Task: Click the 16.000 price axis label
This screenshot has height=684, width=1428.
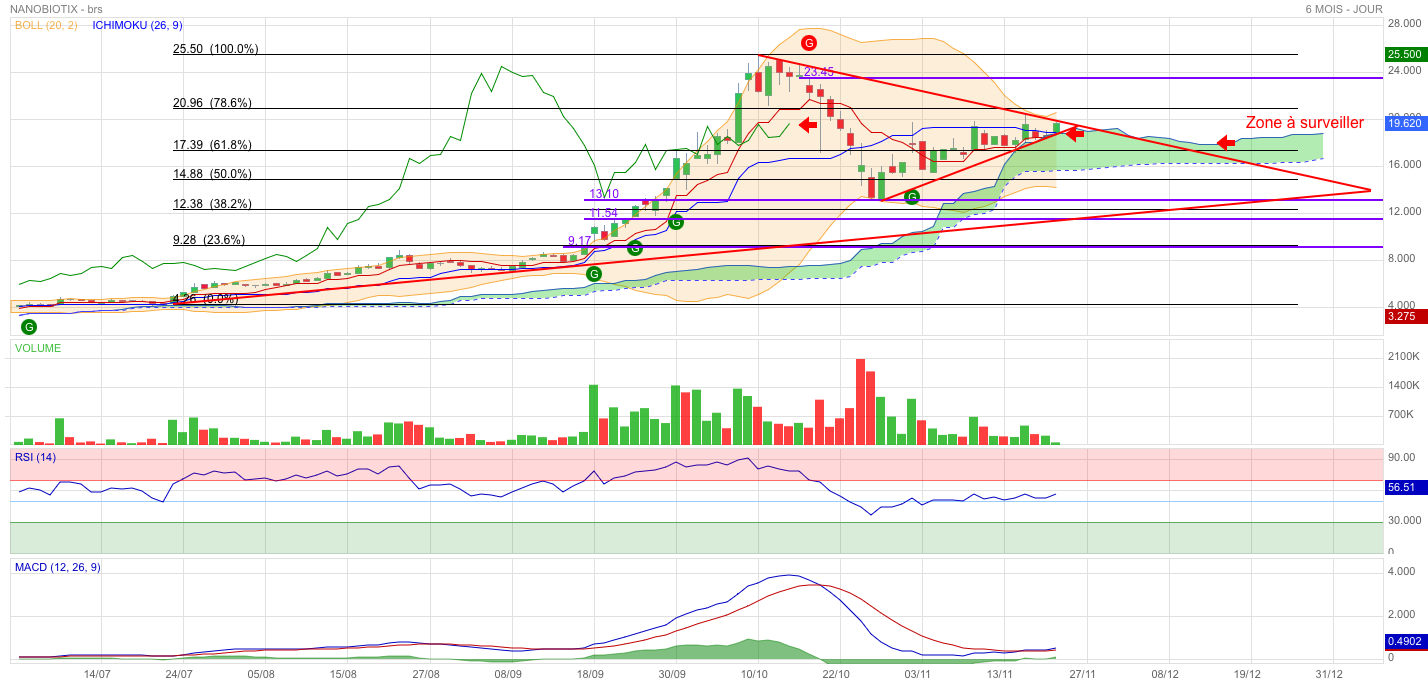Action: pos(1404,165)
